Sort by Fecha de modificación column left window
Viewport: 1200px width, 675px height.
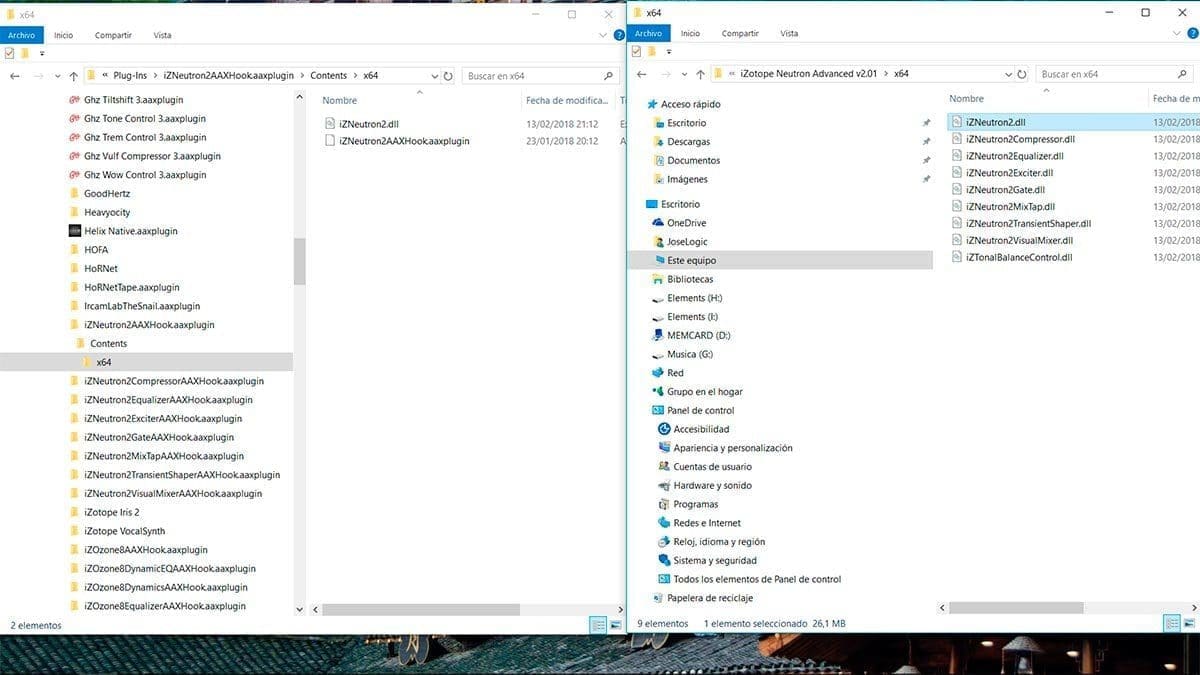coord(566,100)
